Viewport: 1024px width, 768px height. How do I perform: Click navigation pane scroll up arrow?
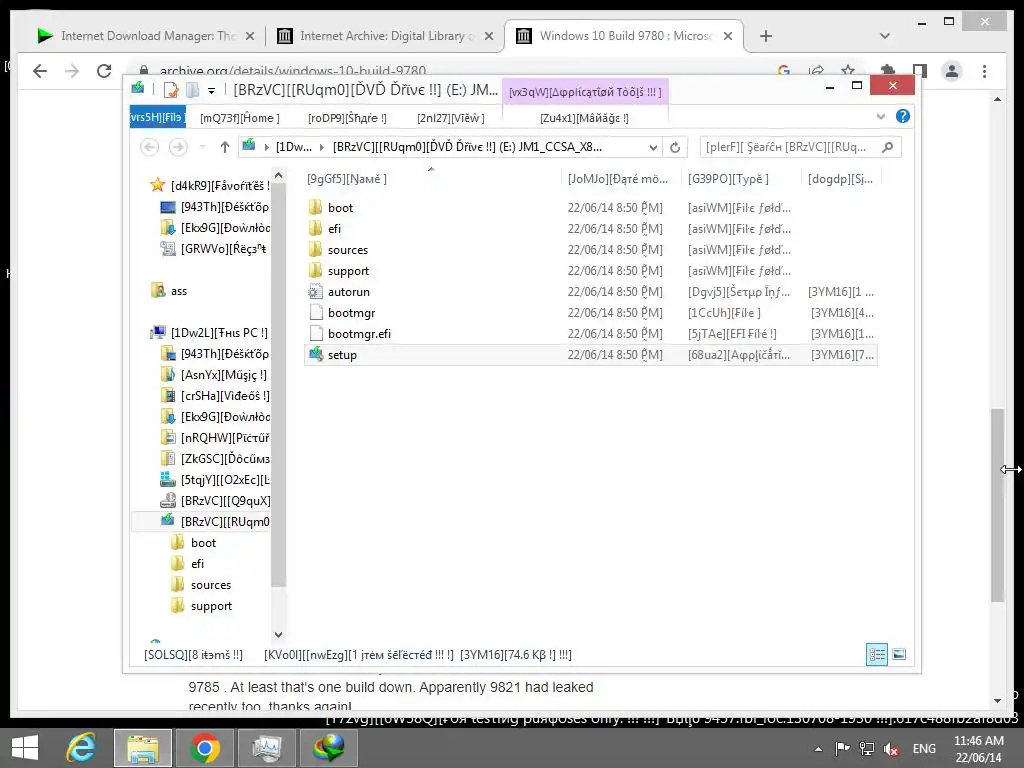point(278,175)
